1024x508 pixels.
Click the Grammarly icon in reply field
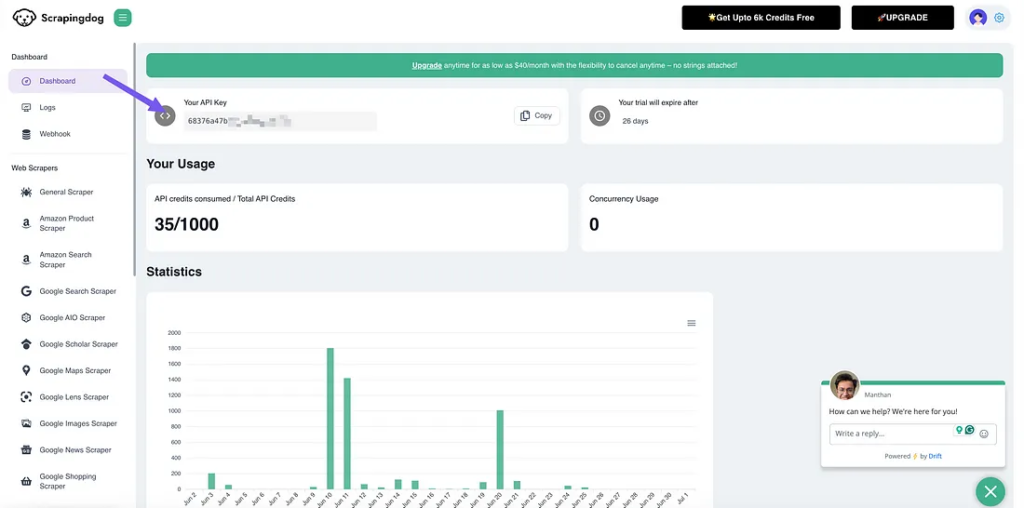[970, 430]
